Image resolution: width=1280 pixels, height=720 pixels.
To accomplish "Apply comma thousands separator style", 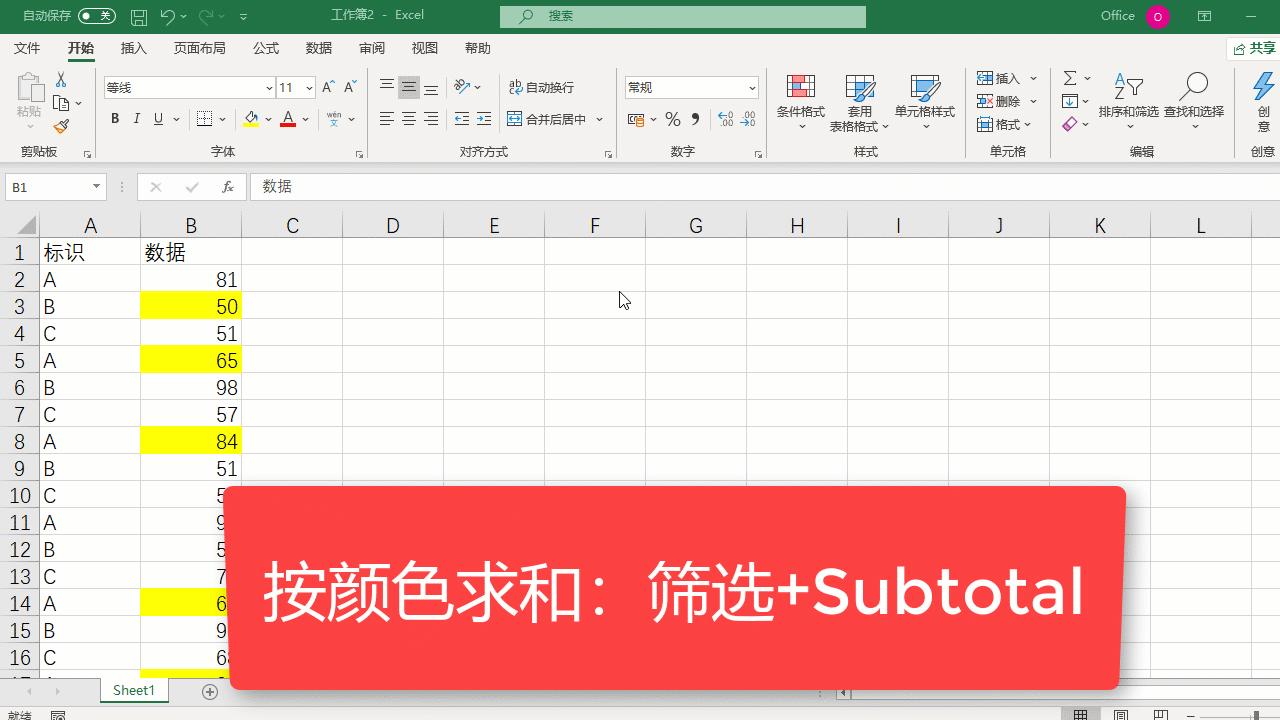I will [695, 119].
